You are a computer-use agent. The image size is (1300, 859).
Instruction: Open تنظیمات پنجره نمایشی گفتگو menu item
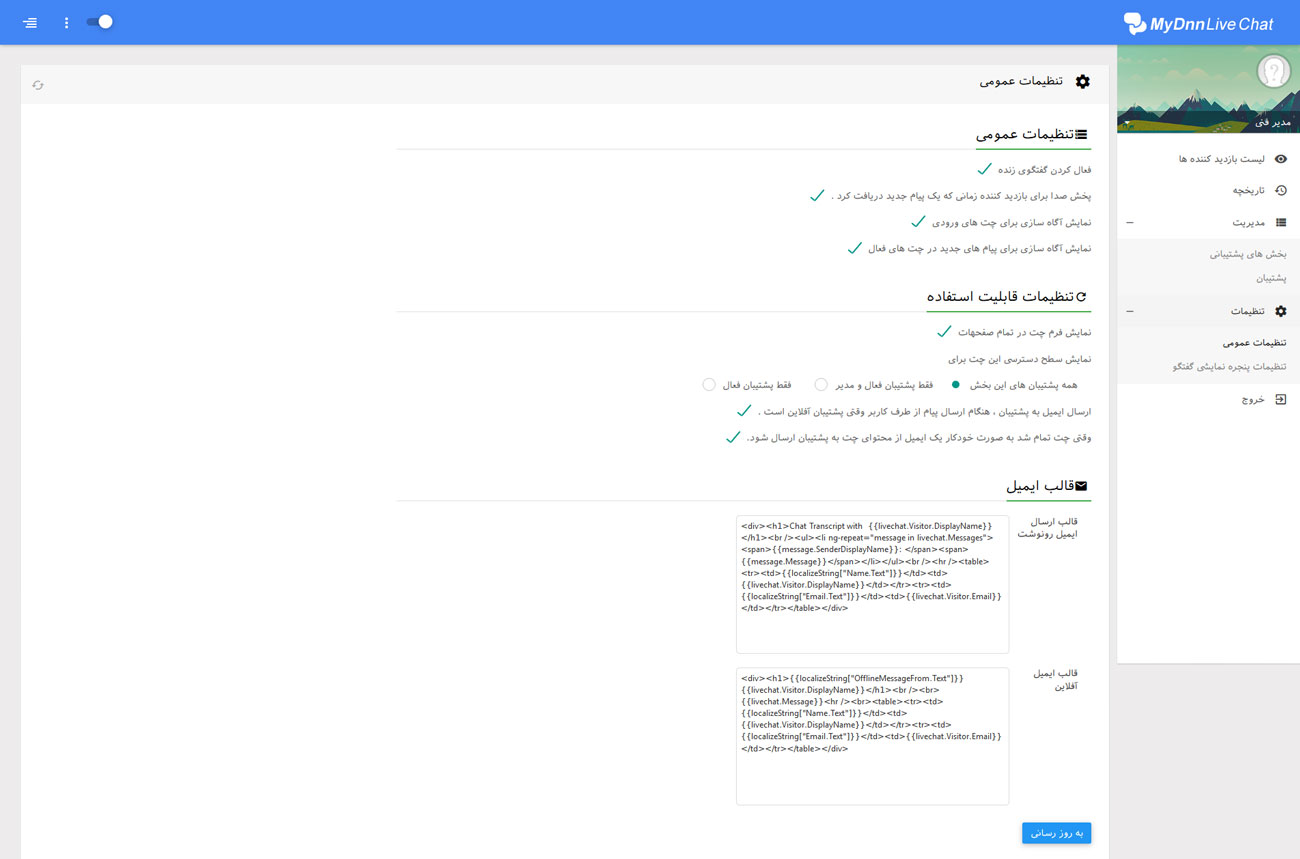[x=1229, y=367]
